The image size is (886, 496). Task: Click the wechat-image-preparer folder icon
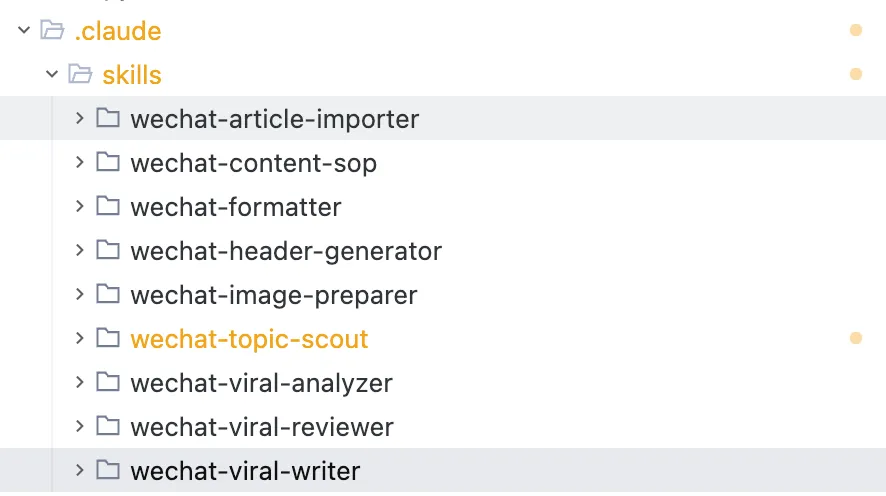108,295
